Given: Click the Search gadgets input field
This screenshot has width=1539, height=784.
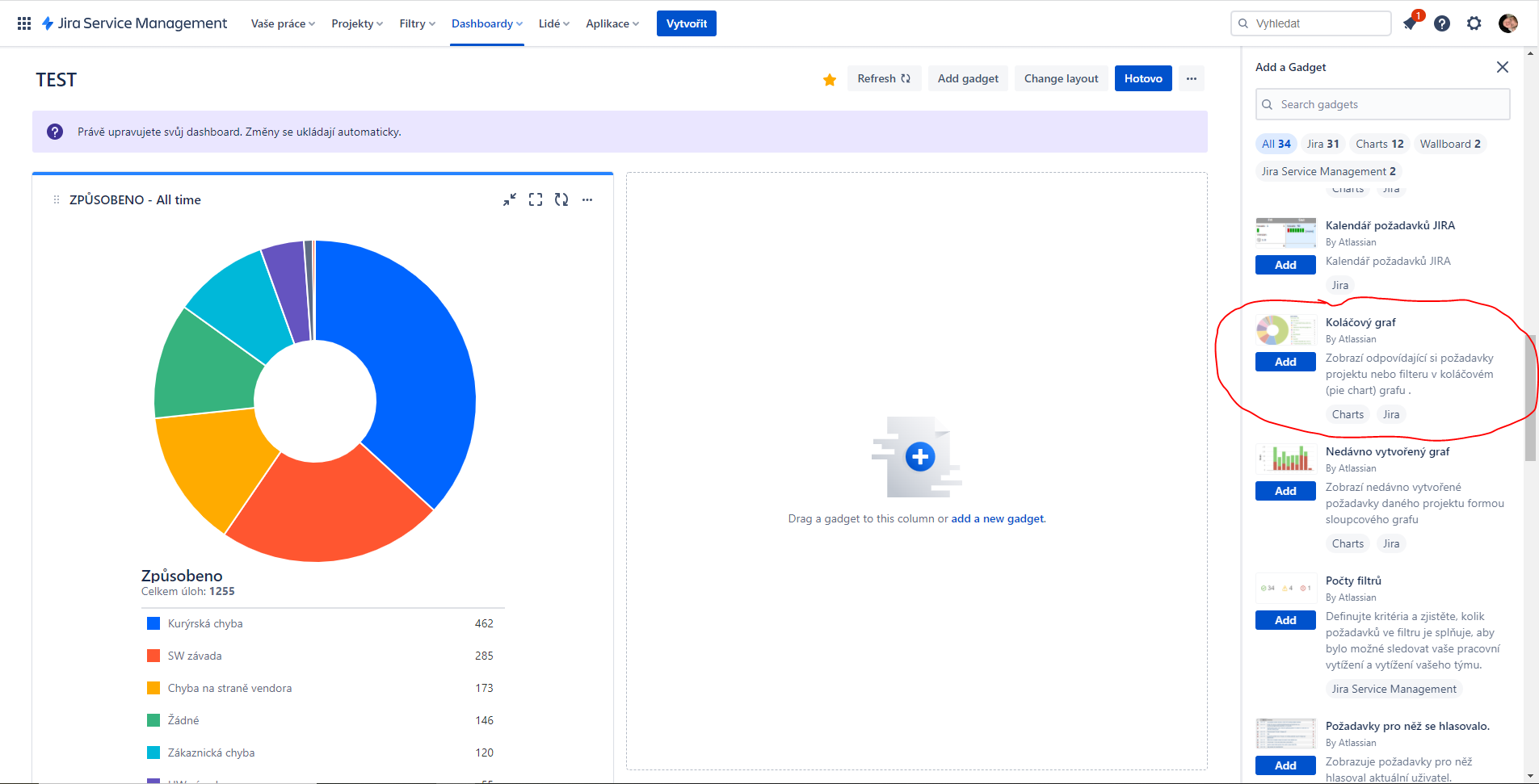Looking at the screenshot, I should [1382, 104].
